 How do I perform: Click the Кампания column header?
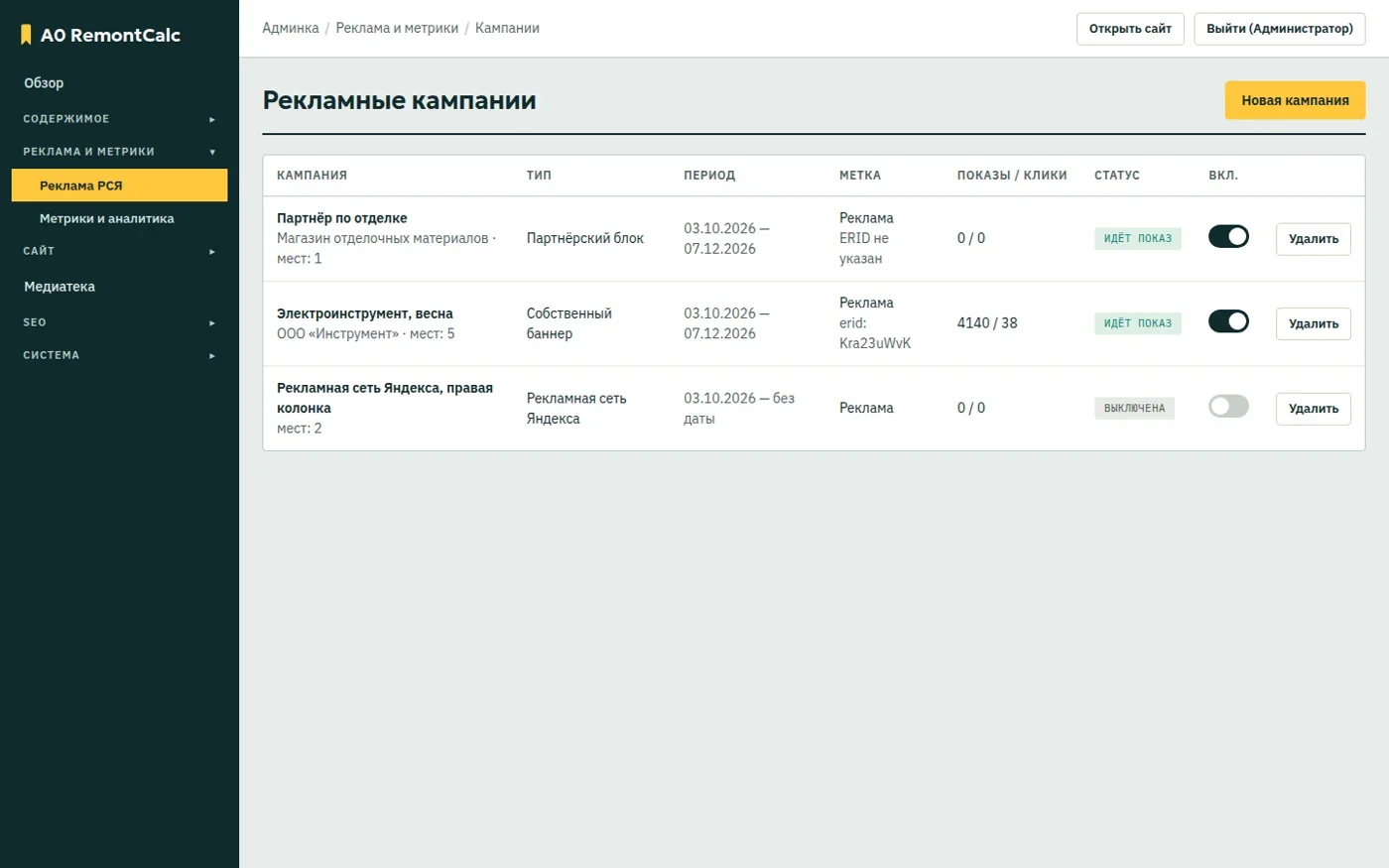pyautogui.click(x=312, y=176)
